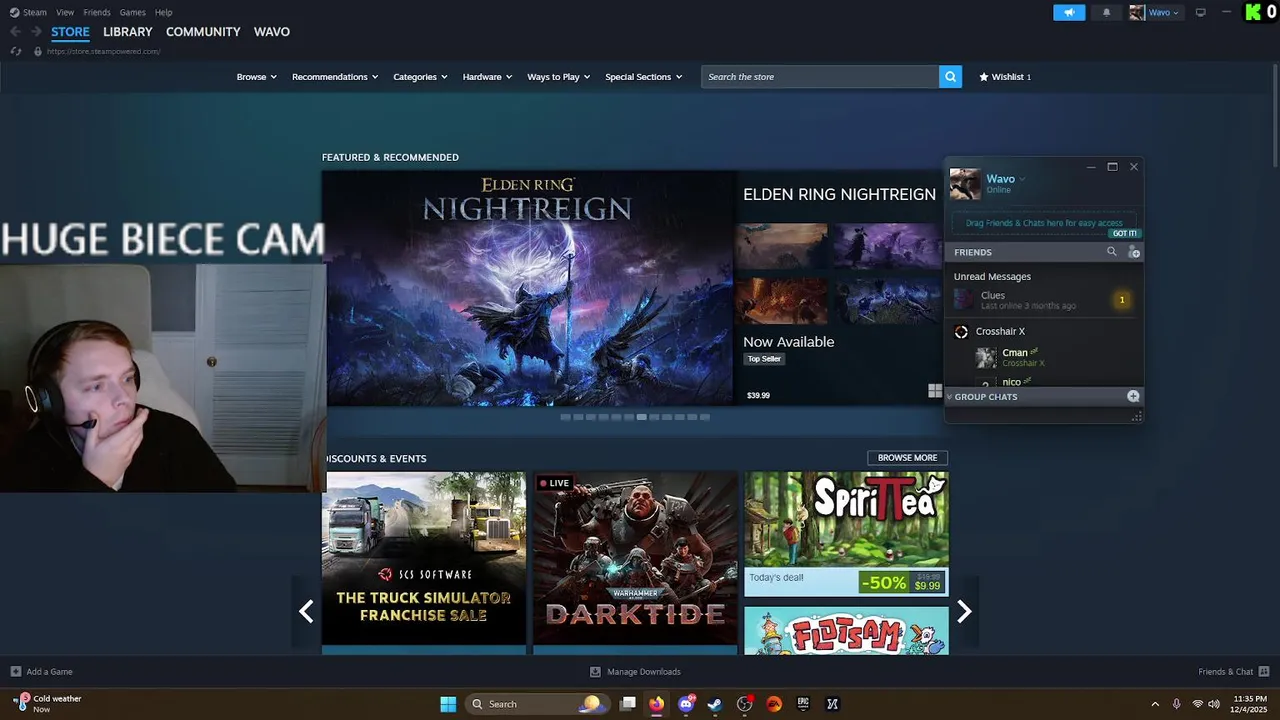The height and width of the screenshot is (720, 1280).
Task: Click the Windows Start button
Action: click(448, 704)
